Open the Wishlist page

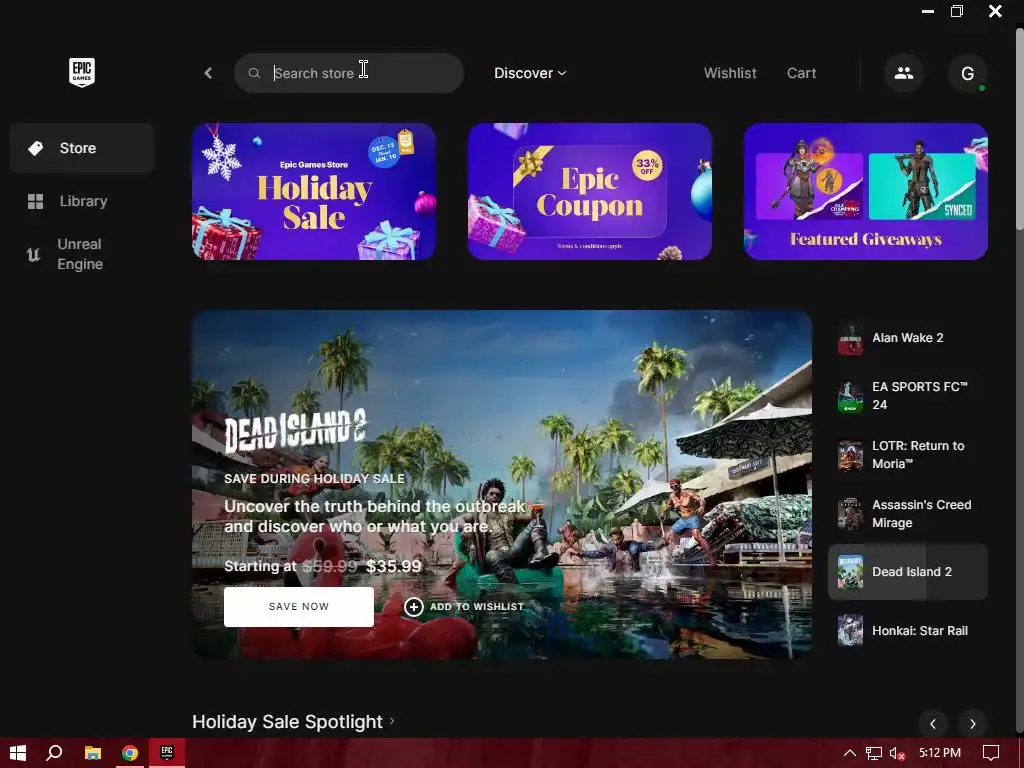pyautogui.click(x=730, y=73)
